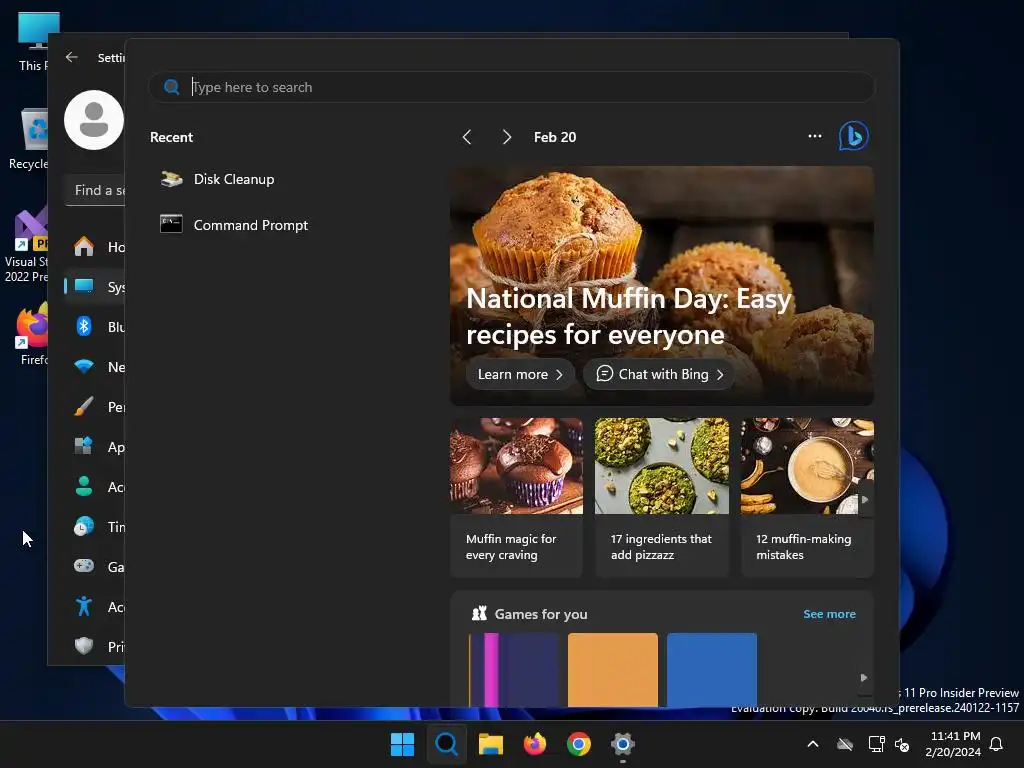The height and width of the screenshot is (768, 1024).
Task: Open the blue game tile
Action: [712, 669]
